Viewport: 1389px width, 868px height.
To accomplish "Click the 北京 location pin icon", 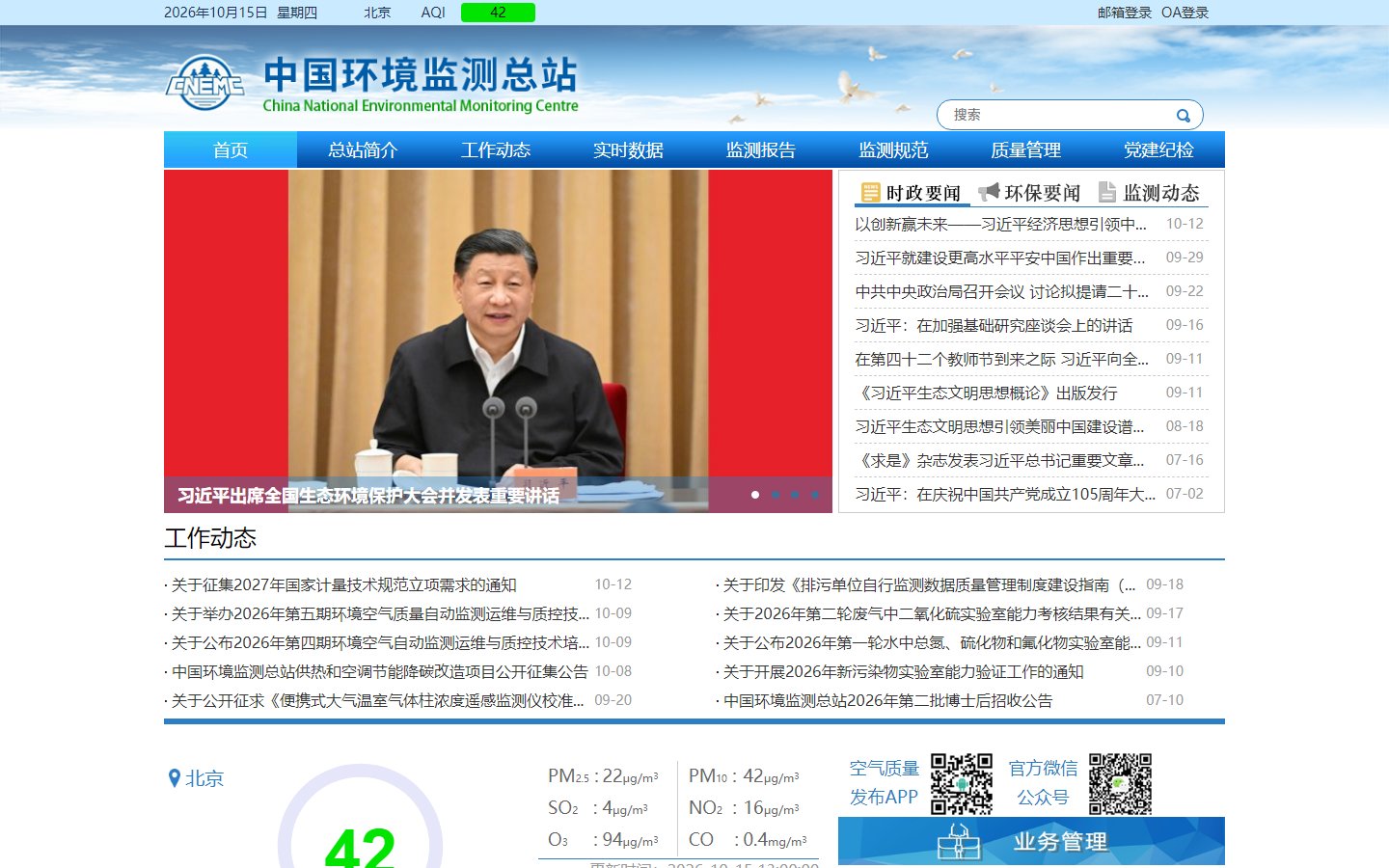I will click(x=175, y=778).
